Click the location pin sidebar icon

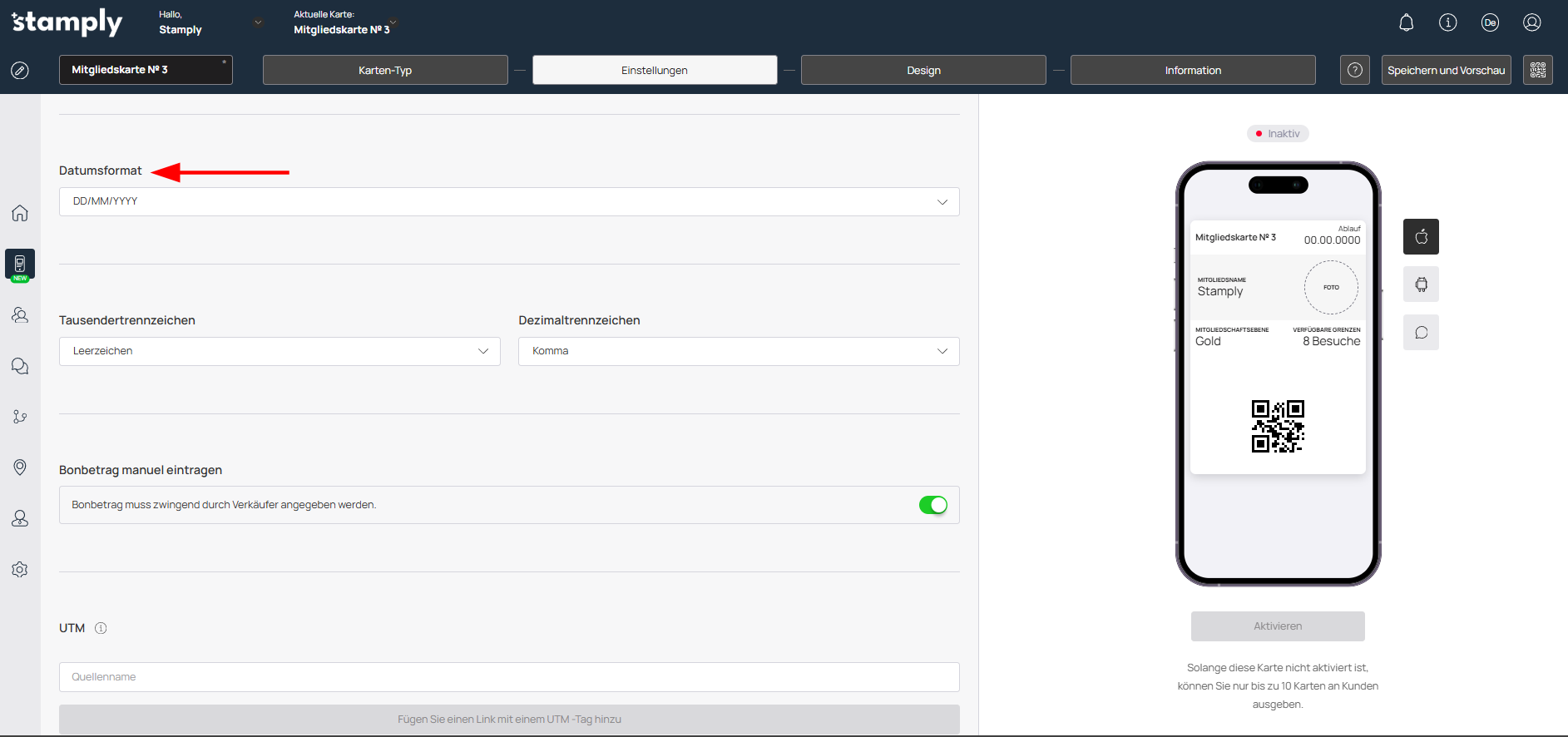point(20,467)
